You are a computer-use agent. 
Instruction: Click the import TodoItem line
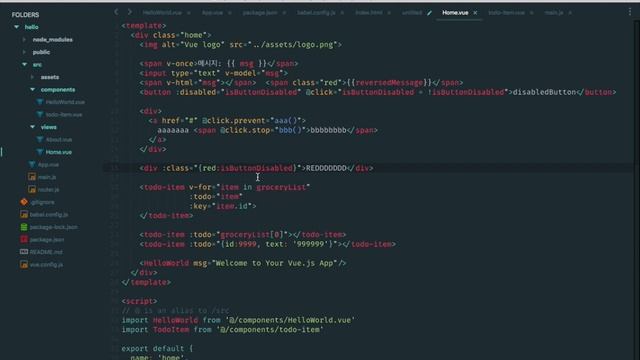coord(222,329)
